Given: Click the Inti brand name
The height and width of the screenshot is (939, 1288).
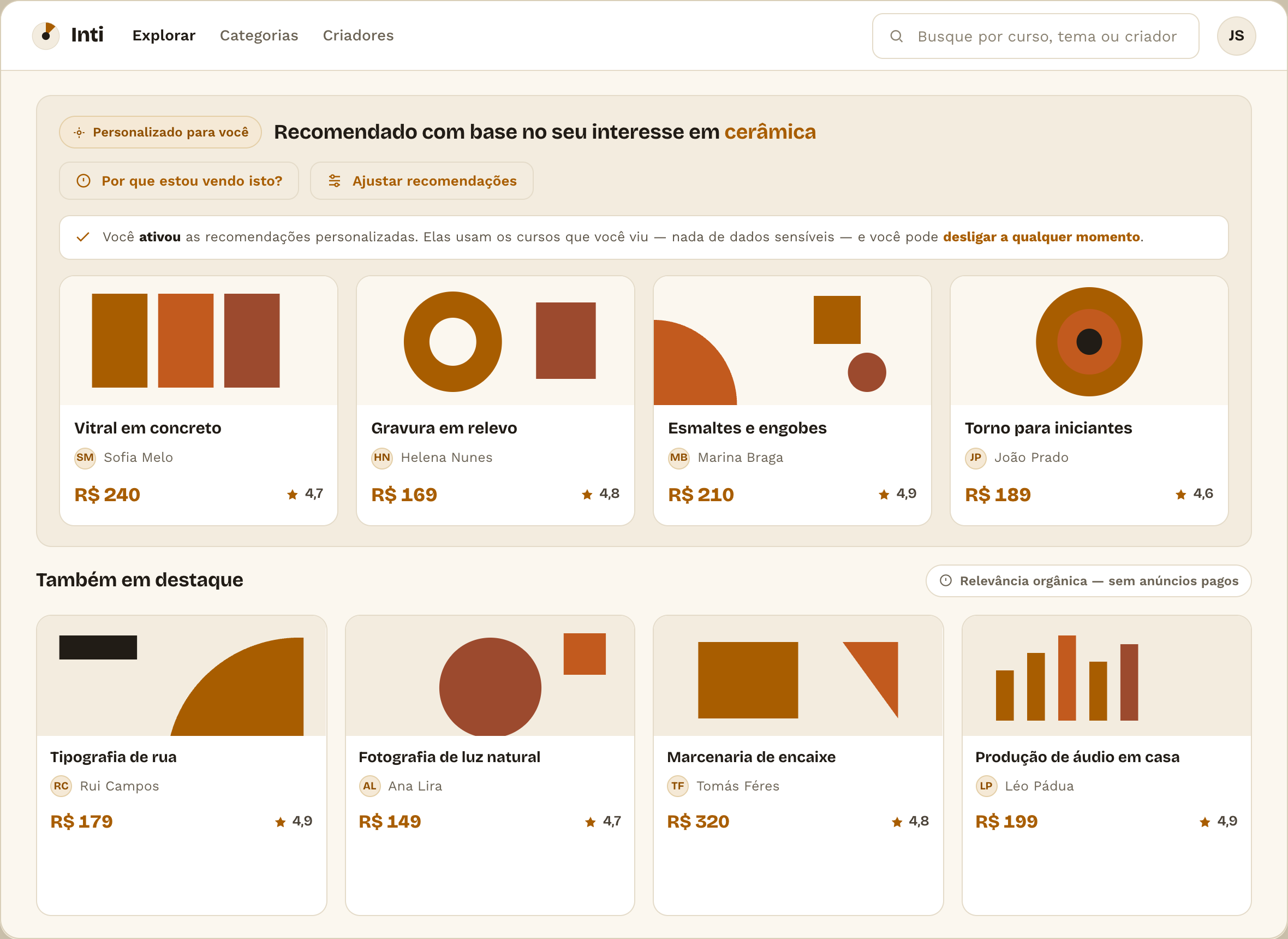Looking at the screenshot, I should (87, 35).
